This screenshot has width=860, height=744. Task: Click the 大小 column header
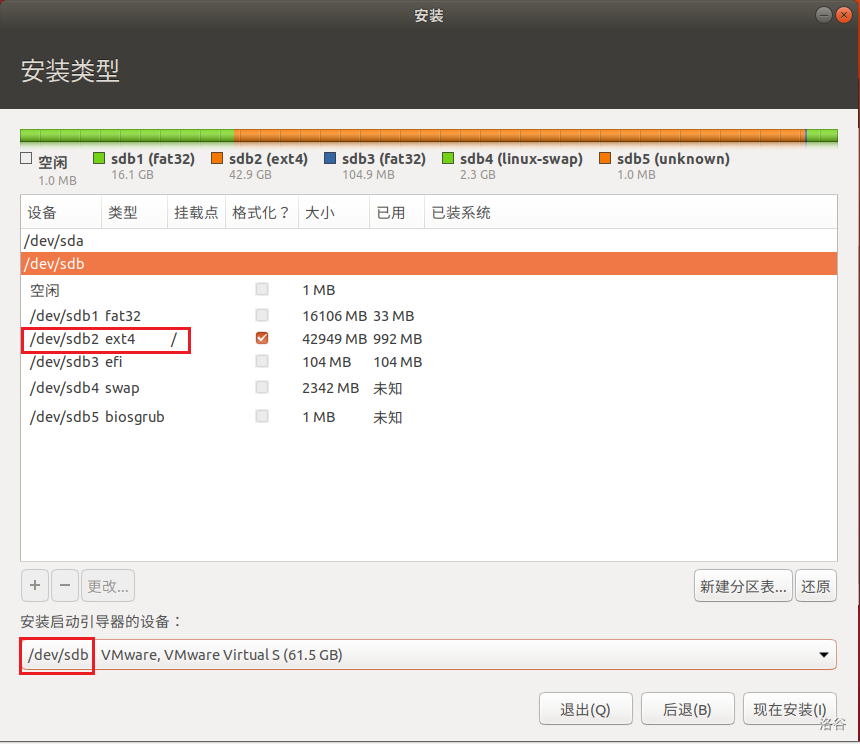pos(331,213)
